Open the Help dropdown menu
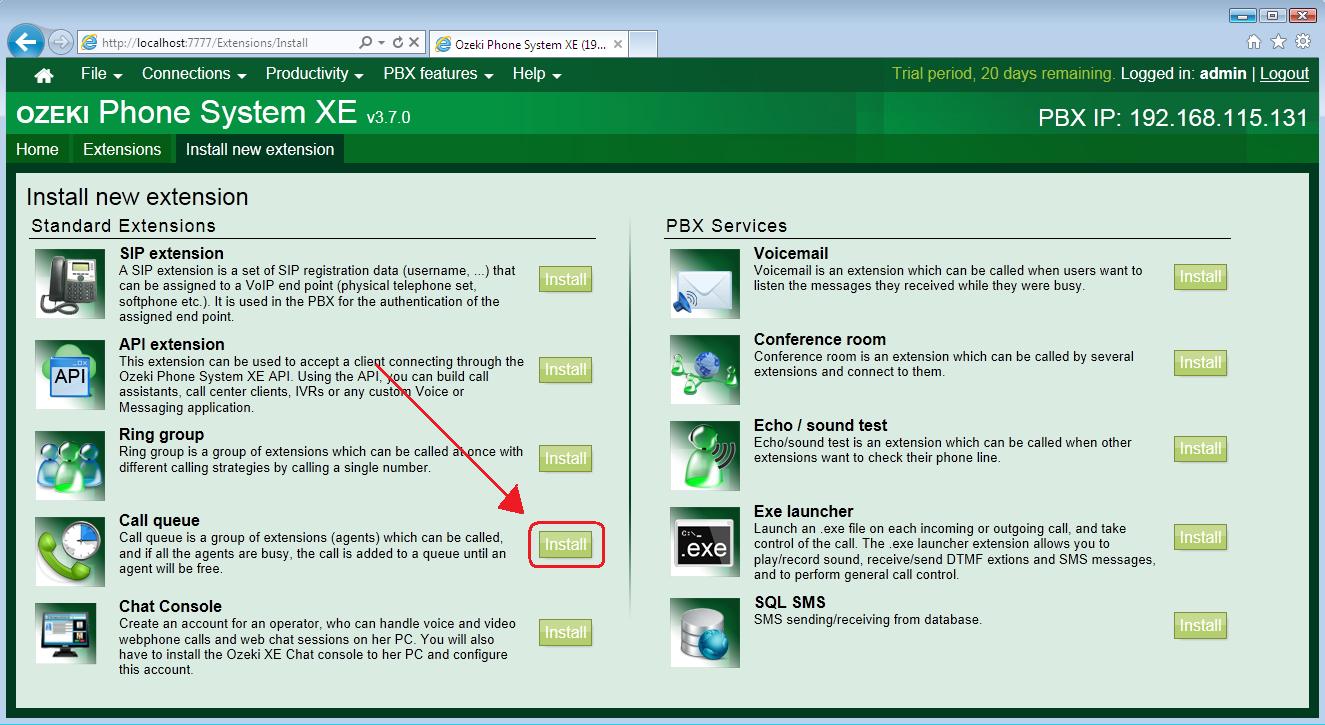Viewport: 1325px width, 725px height. 530,73
